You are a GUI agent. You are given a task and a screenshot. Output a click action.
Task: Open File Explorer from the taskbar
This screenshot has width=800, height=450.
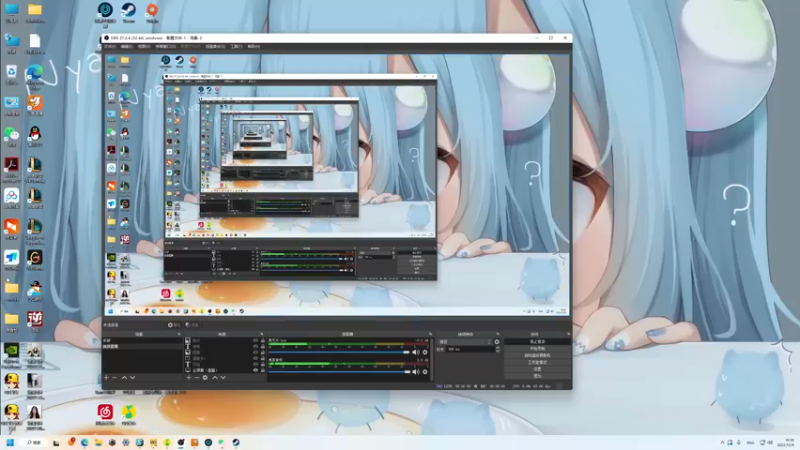pos(98,442)
